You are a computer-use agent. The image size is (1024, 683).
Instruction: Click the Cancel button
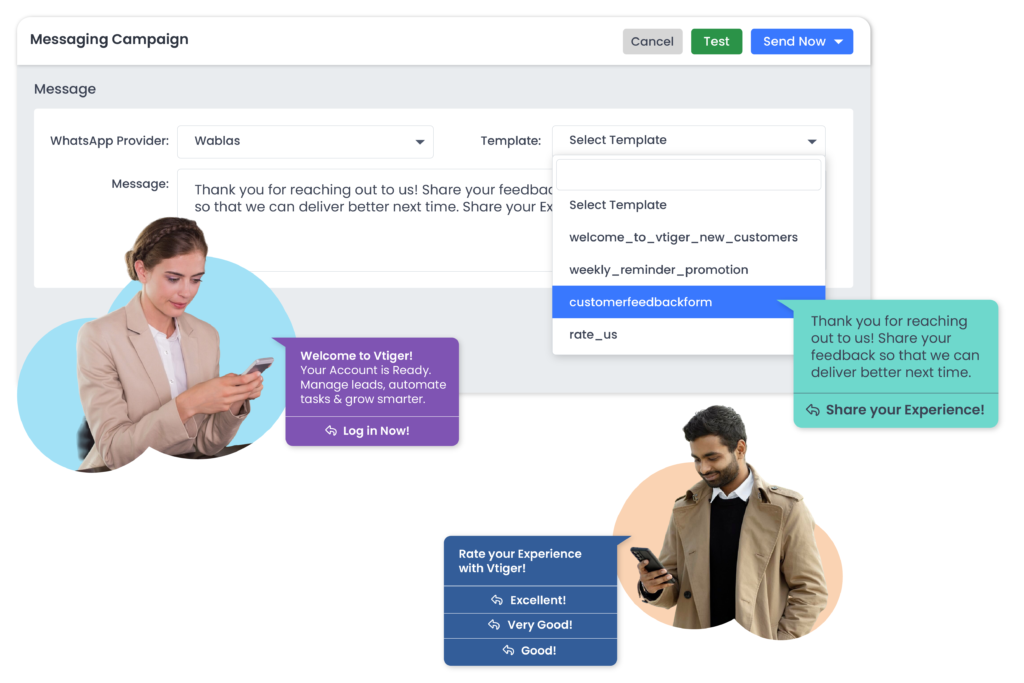click(x=652, y=41)
